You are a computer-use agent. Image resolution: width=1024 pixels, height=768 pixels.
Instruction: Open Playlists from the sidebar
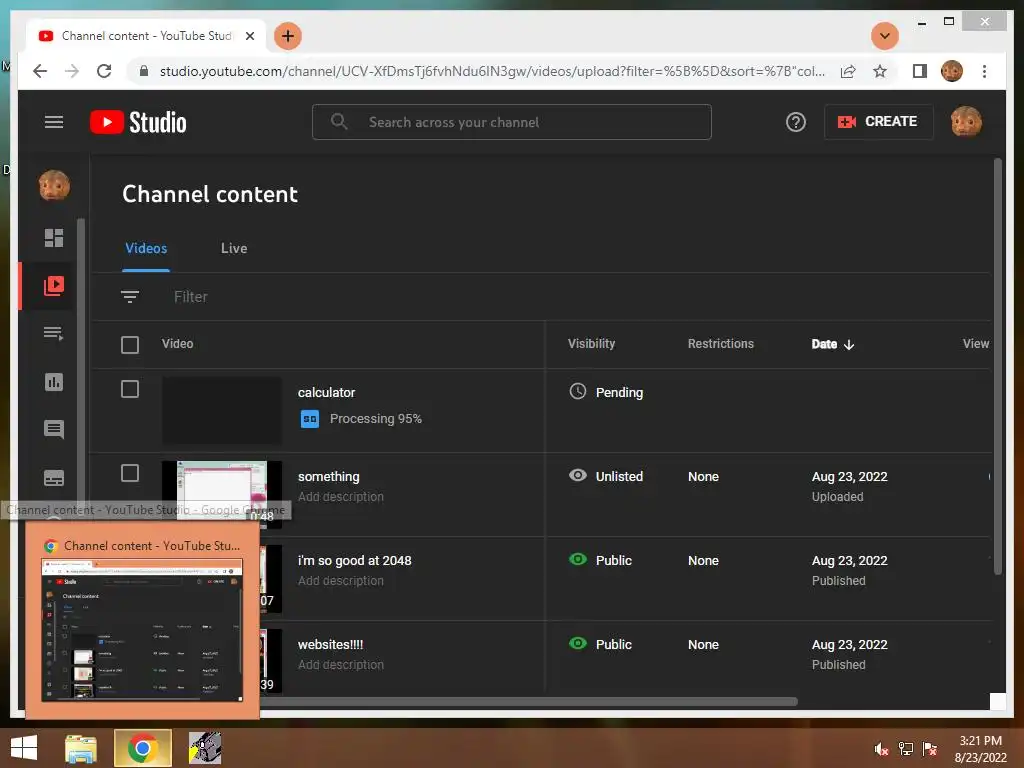(54, 334)
